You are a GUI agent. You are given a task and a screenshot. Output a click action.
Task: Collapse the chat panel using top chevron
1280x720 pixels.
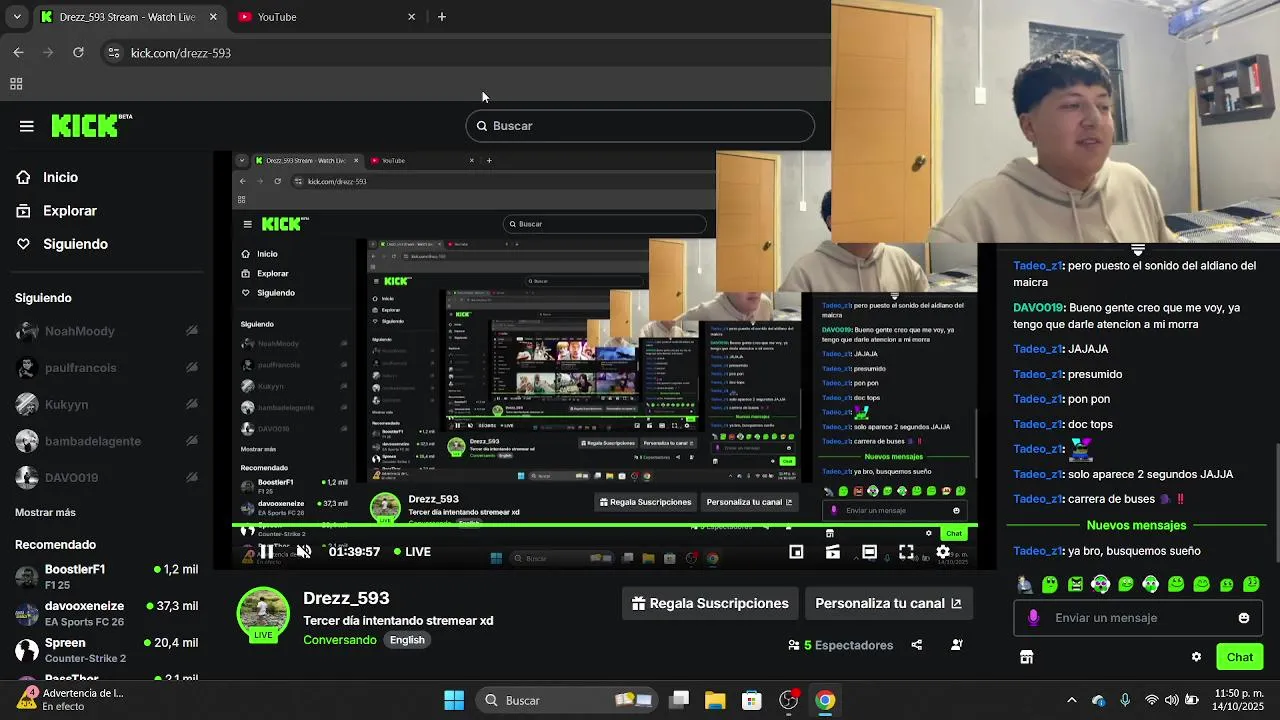[1138, 250]
